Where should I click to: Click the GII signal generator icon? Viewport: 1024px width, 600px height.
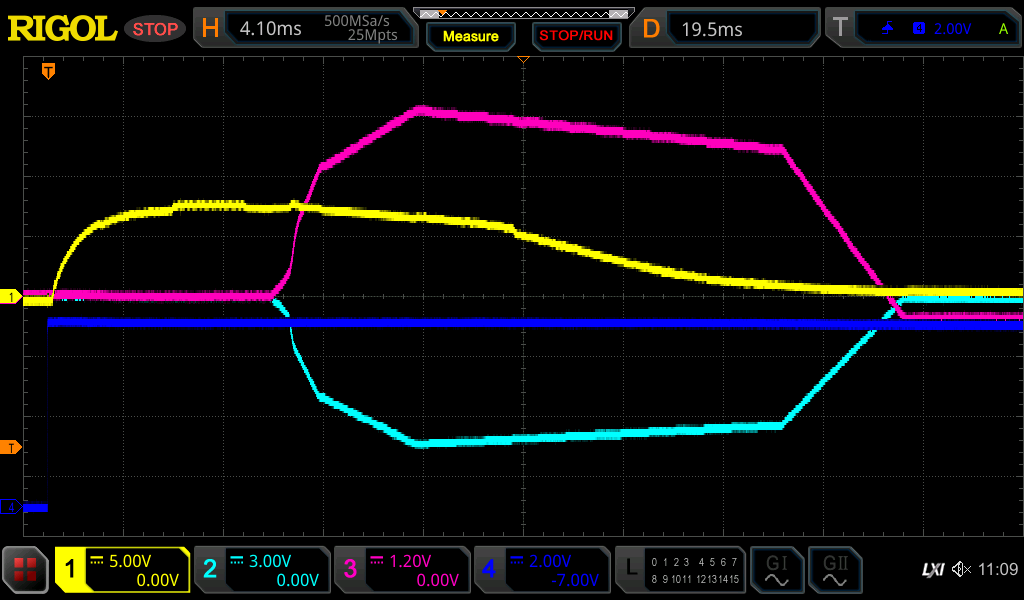pyautogui.click(x=834, y=570)
